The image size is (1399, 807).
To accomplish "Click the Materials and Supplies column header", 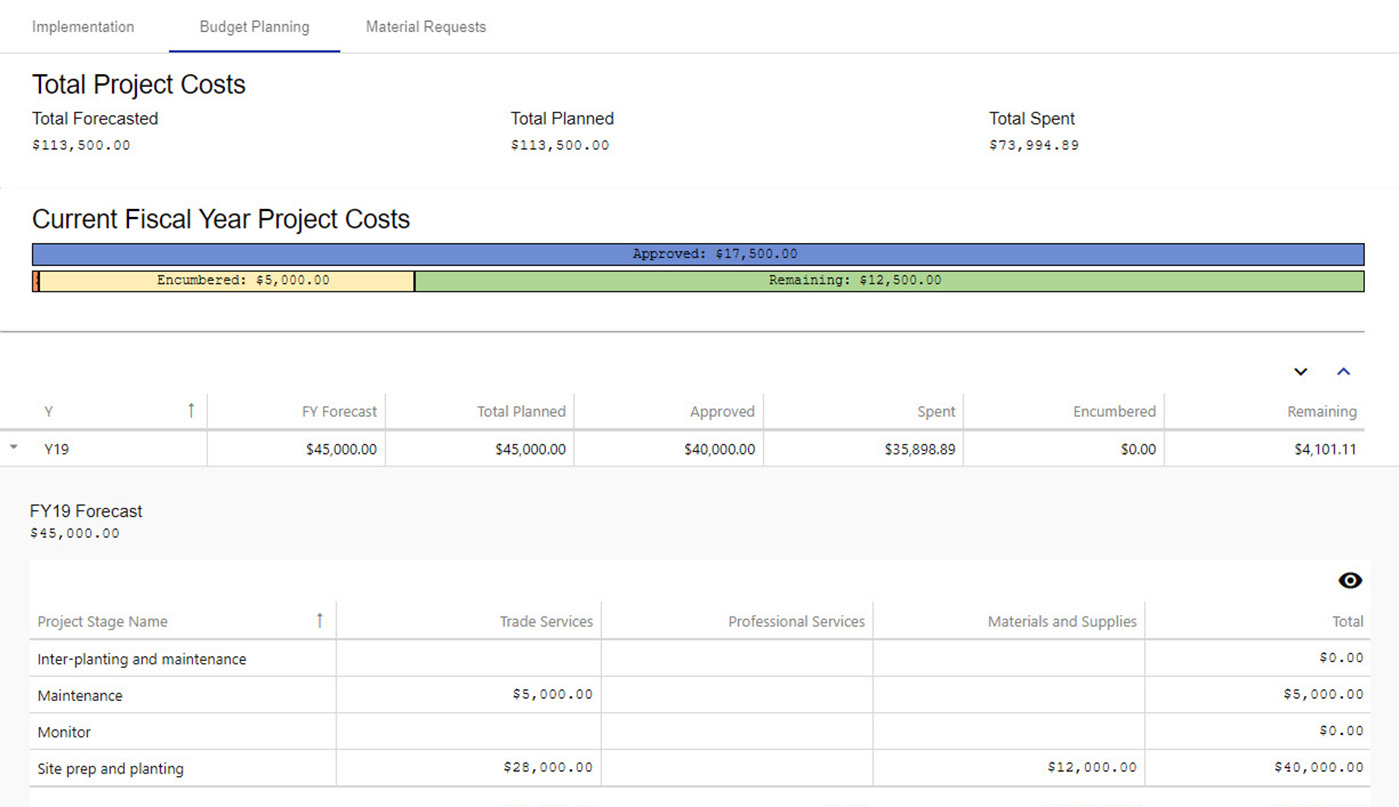I will click(1062, 622).
